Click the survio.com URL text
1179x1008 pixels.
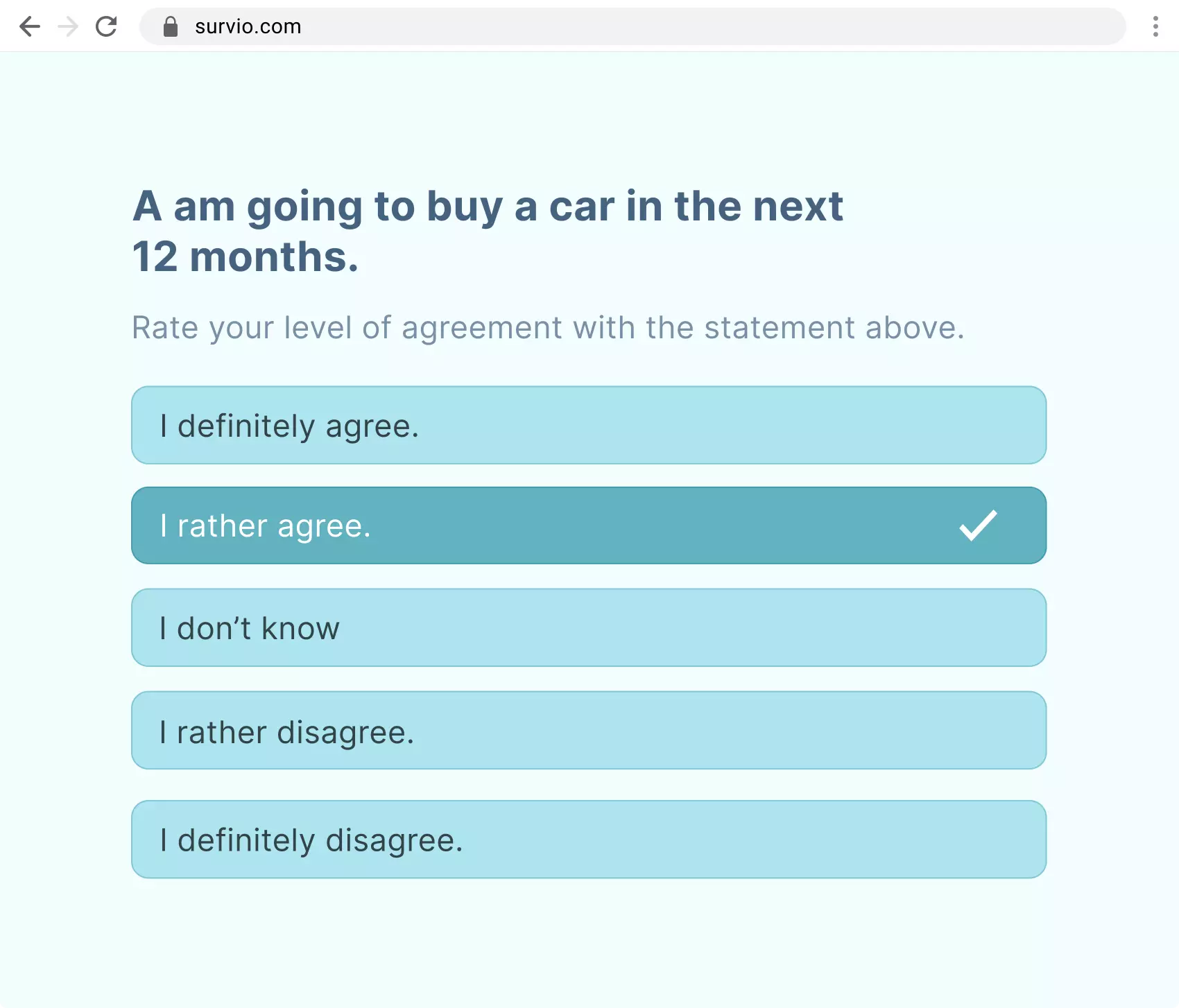pyautogui.click(x=248, y=27)
